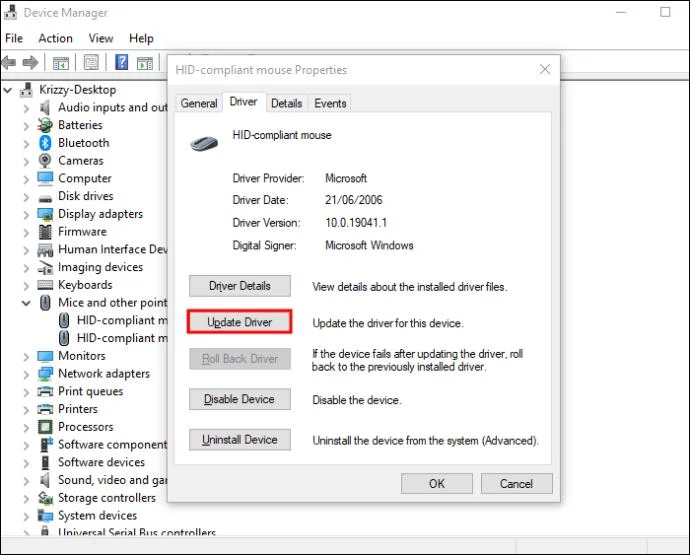
Task: Close the HID-compliant mouse Properties dialog
Action: [x=545, y=69]
